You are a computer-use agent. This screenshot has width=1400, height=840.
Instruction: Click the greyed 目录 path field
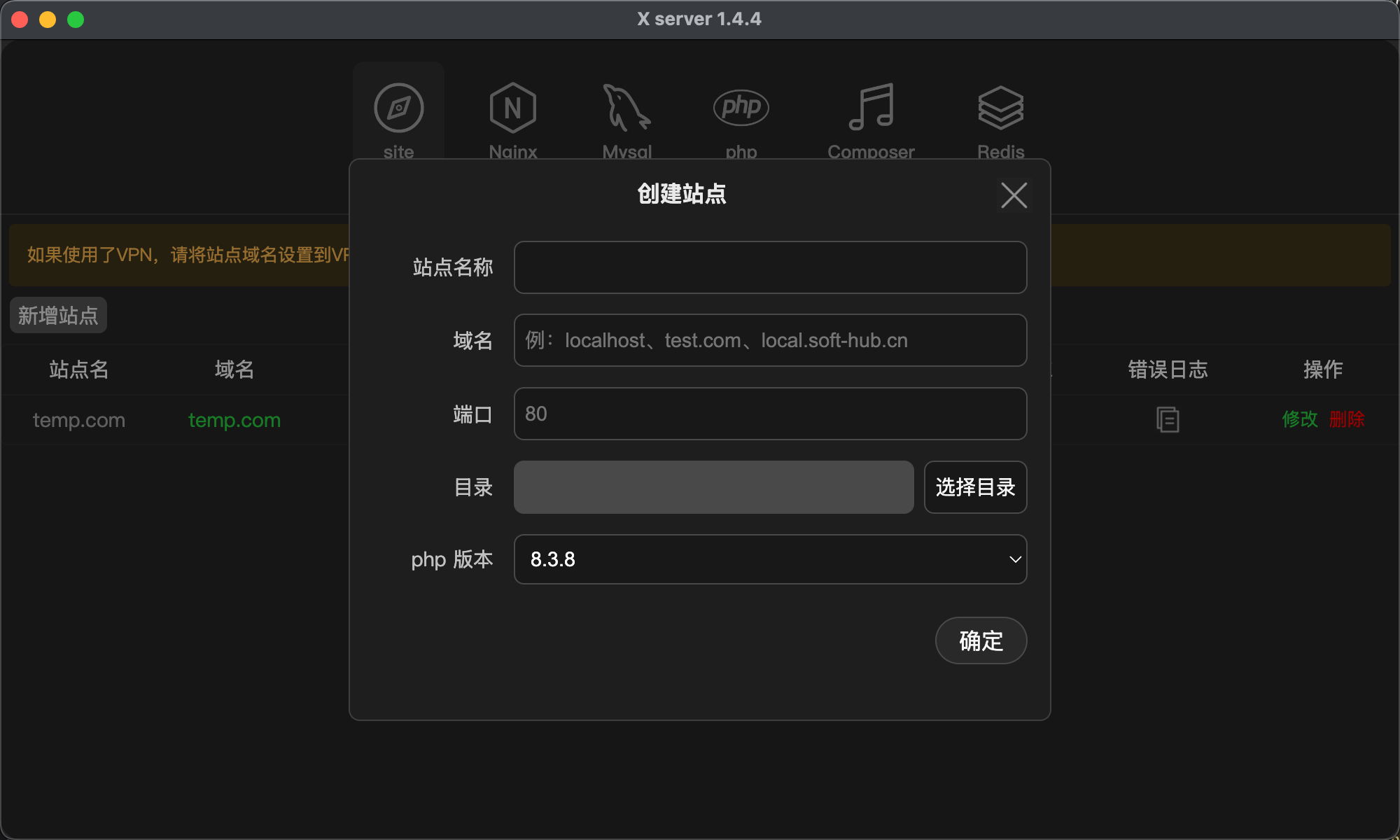pyautogui.click(x=713, y=487)
